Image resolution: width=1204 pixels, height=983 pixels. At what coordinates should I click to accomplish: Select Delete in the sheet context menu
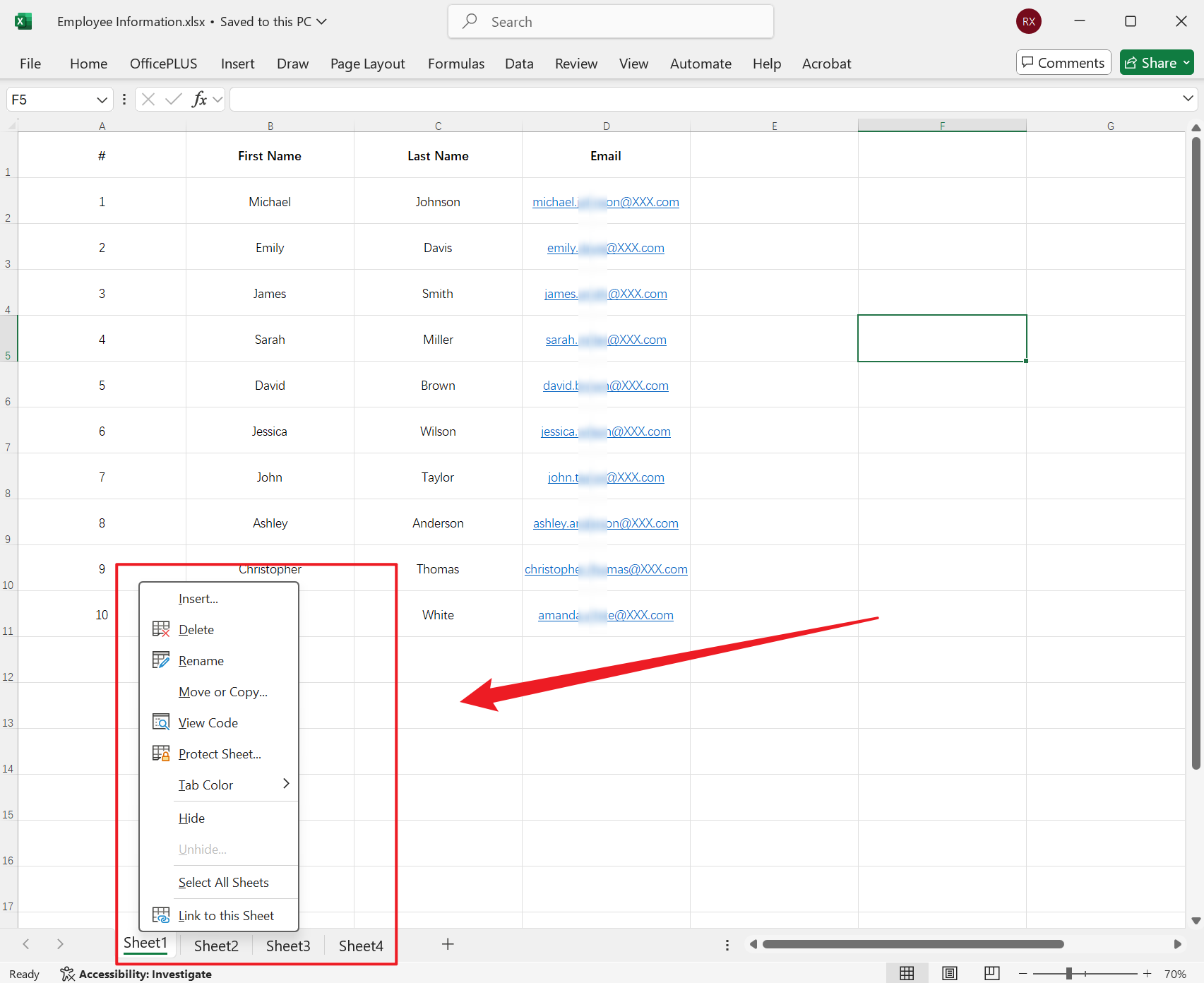tap(196, 629)
